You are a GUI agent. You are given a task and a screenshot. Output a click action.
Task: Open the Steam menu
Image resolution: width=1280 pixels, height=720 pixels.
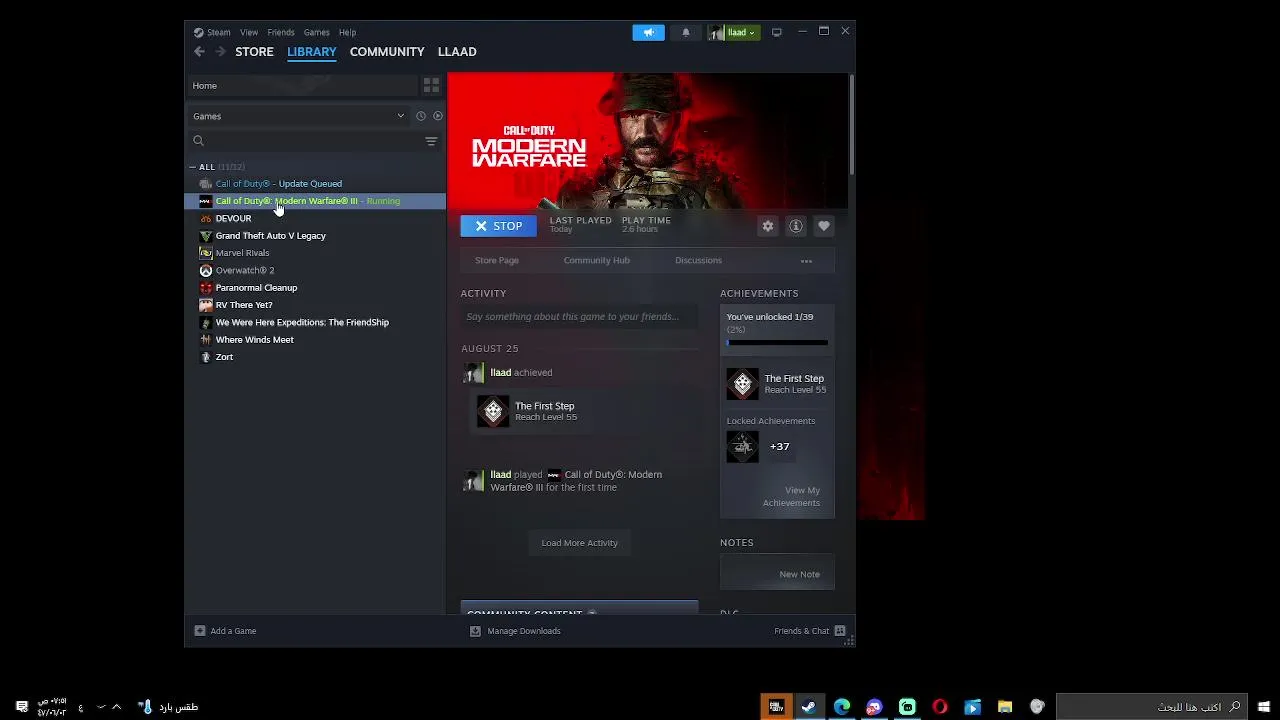click(x=212, y=32)
